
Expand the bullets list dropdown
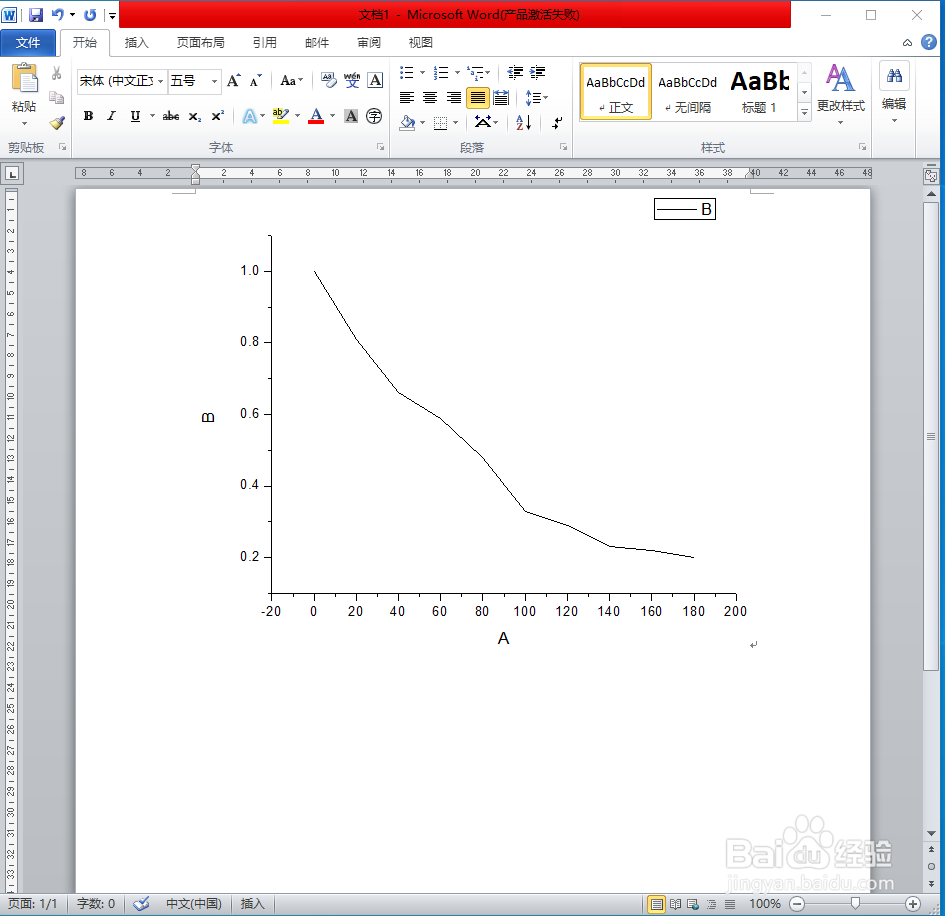click(x=422, y=73)
